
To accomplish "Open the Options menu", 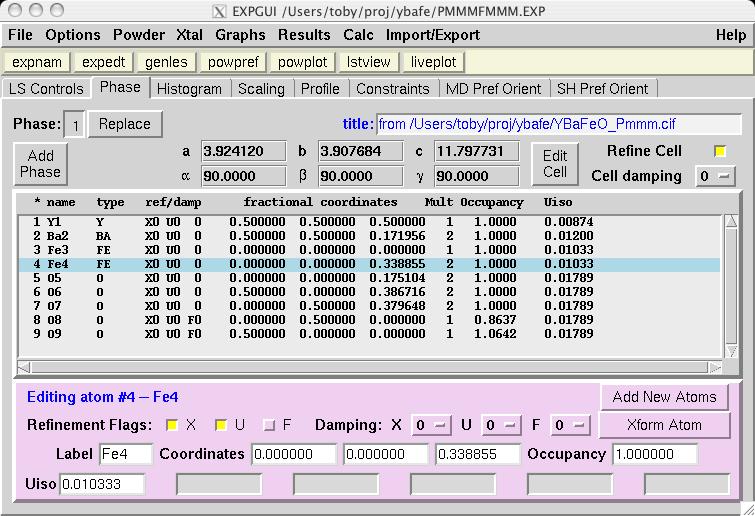I will [x=73, y=35].
